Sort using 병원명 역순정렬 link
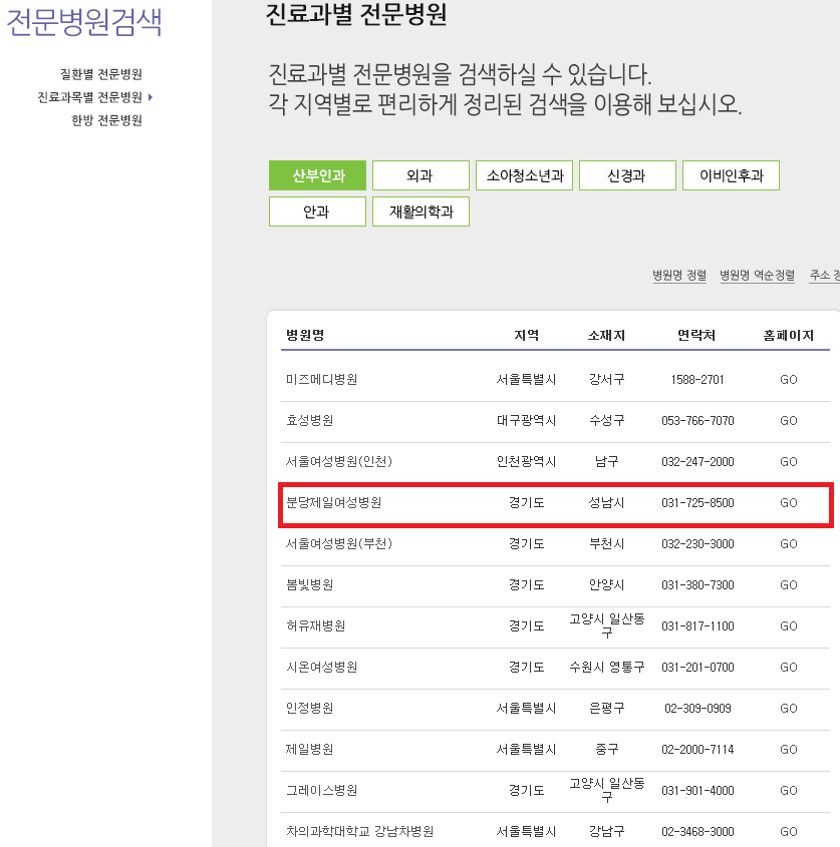Viewport: 840px width, 847px height. (757, 275)
